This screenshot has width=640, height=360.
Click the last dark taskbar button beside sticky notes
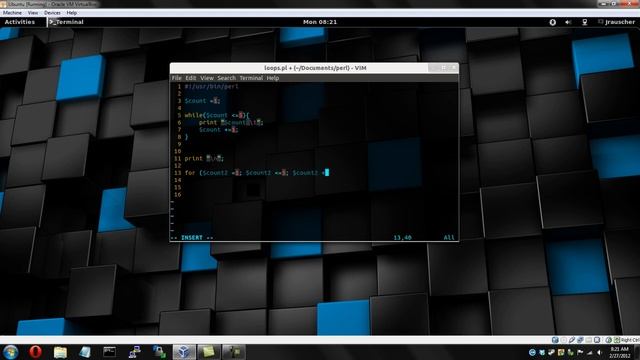coord(233,352)
